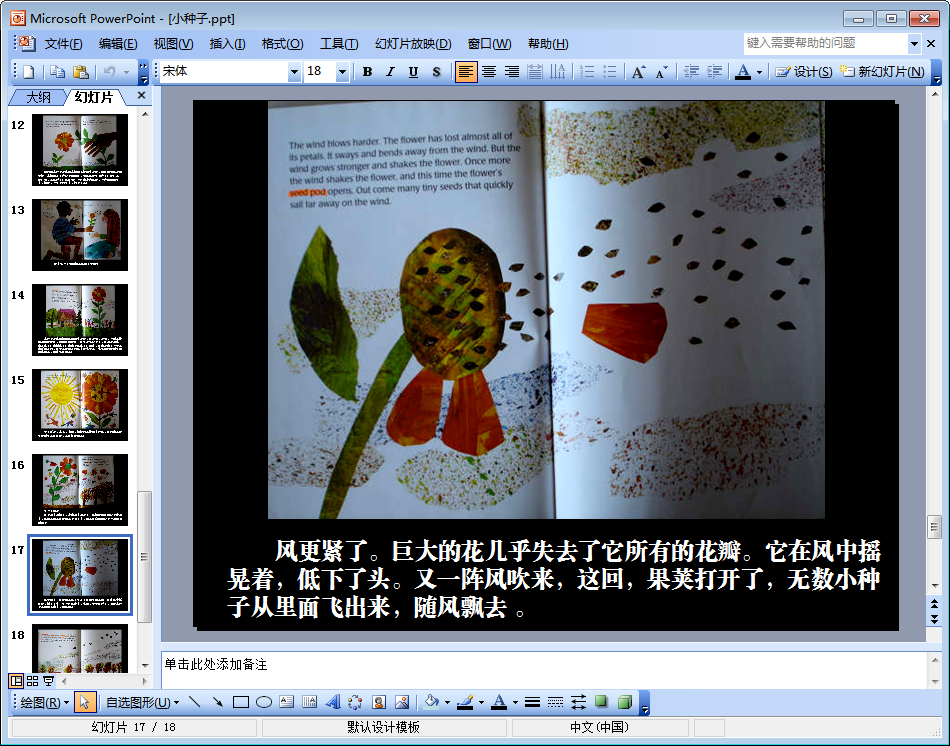Select the Oval tool
950x746 pixels.
click(264, 702)
